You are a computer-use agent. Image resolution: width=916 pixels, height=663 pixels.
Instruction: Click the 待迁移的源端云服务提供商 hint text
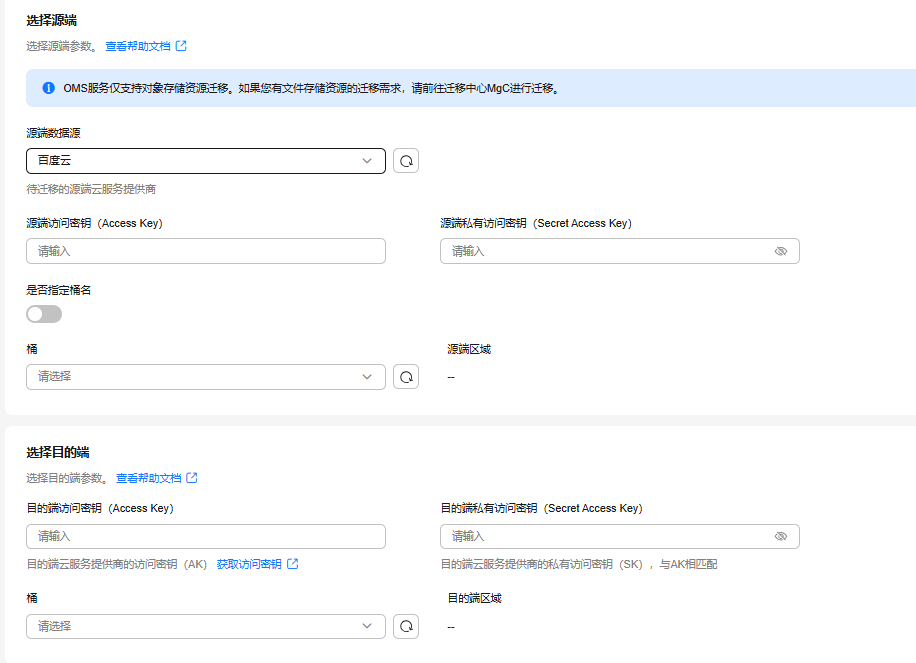[91, 189]
